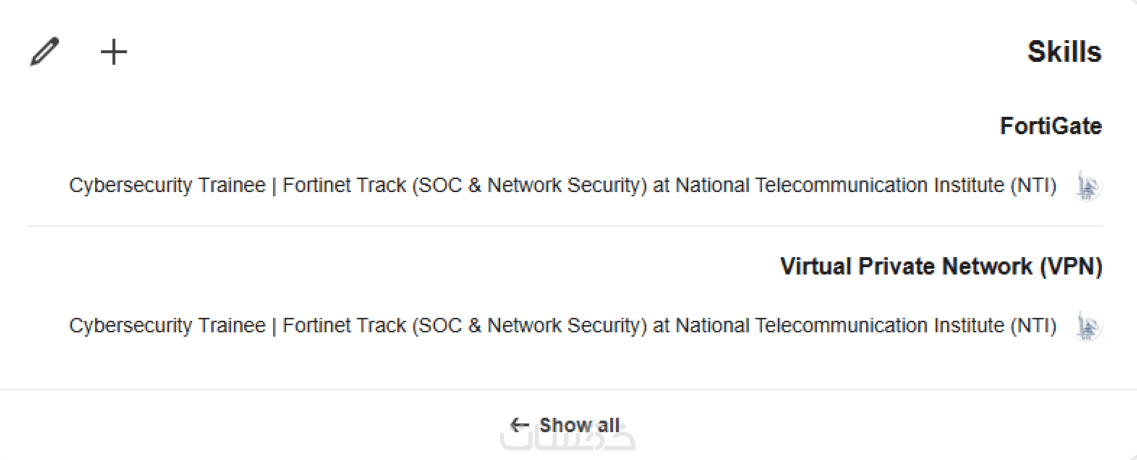The width and height of the screenshot is (1137, 460).
Task: Open the Virtual Private Network (VPN) skill
Action: tap(940, 267)
